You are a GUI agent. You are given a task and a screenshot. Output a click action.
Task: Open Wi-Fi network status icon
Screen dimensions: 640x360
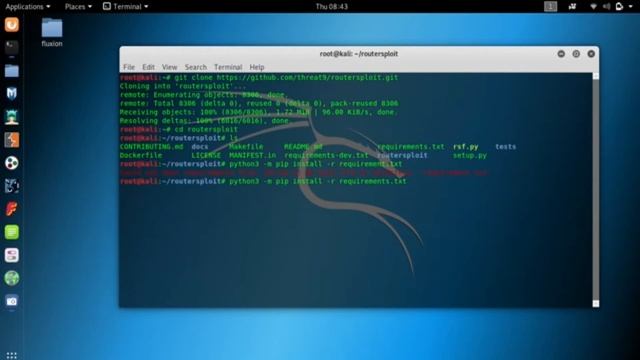tap(593, 6)
